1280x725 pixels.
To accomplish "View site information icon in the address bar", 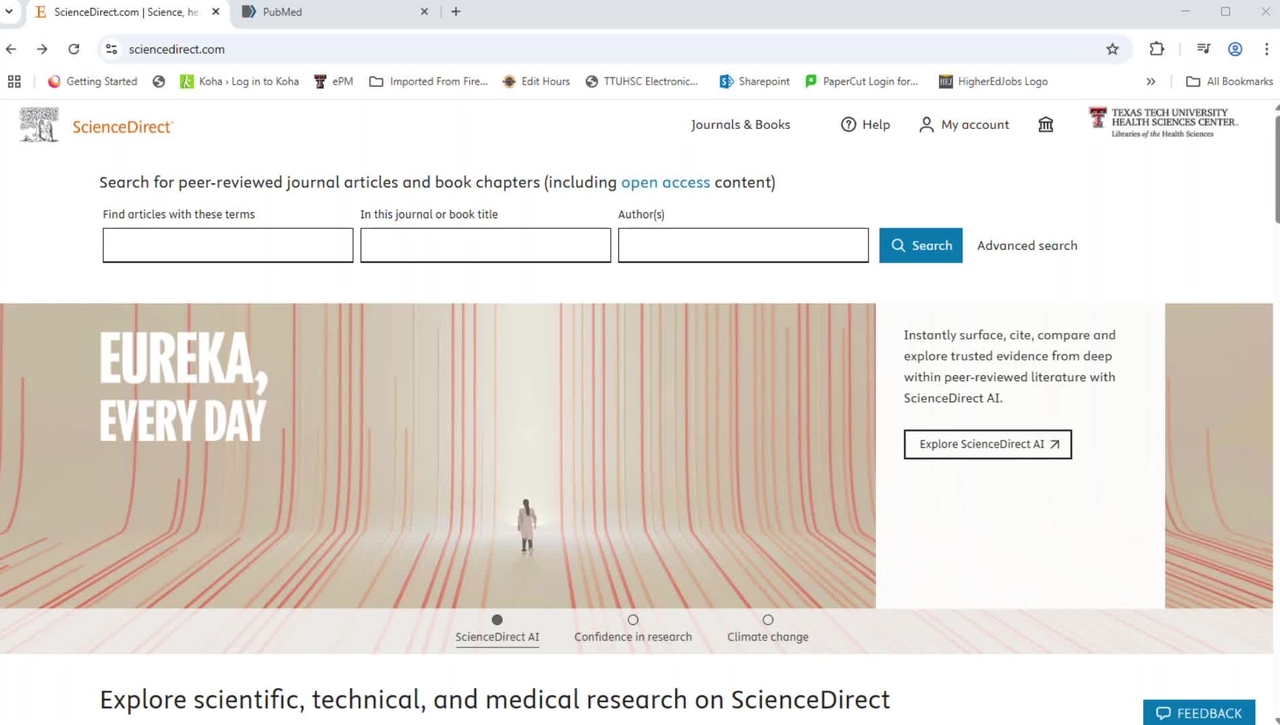I will click(x=111, y=49).
